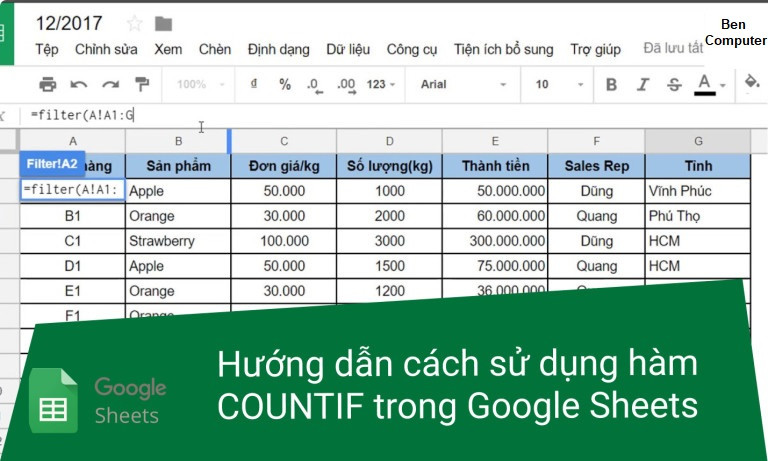
Task: Click the Sales Rep header cell
Action: 596,166
